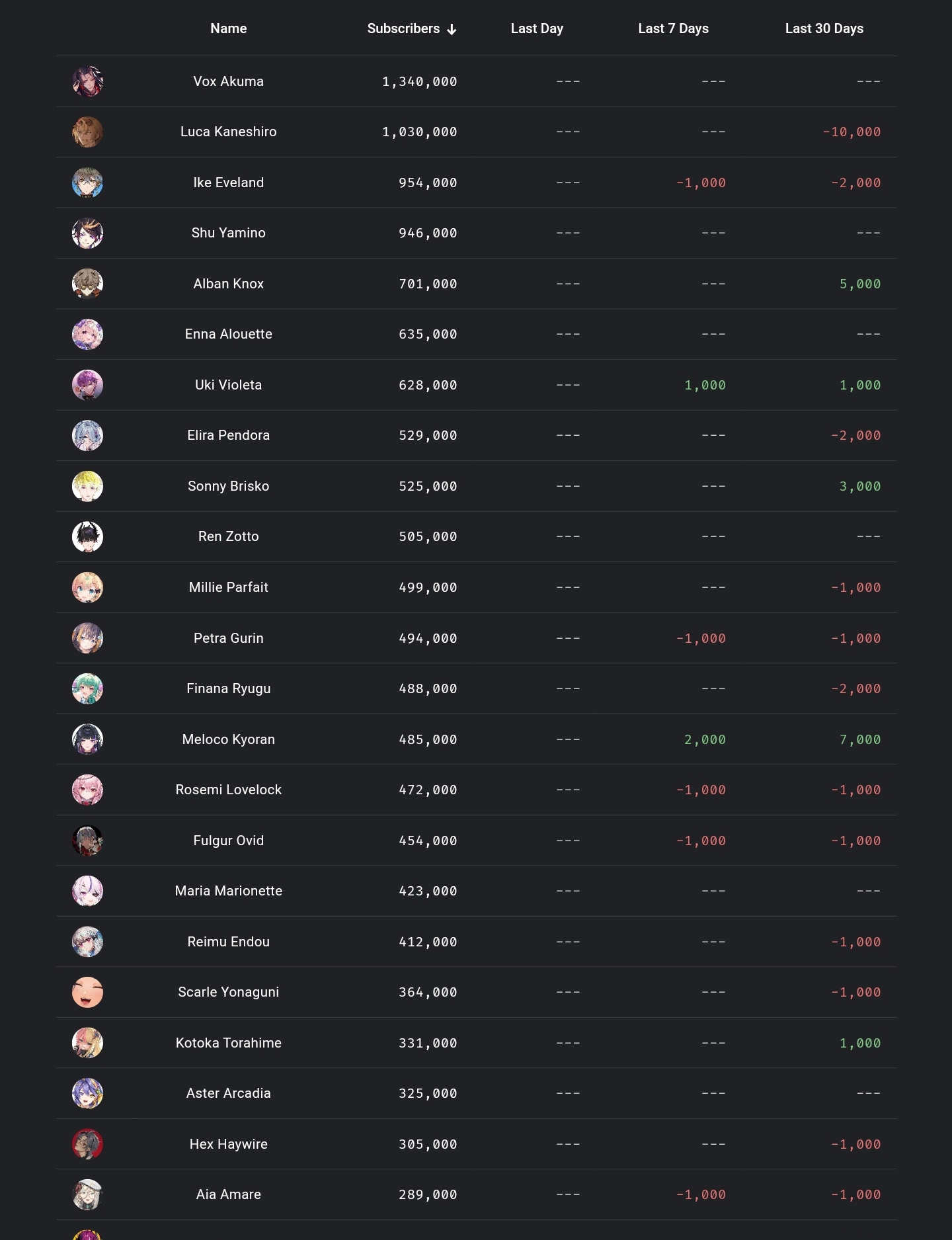Select Ike Eveland's avatar

(87, 183)
